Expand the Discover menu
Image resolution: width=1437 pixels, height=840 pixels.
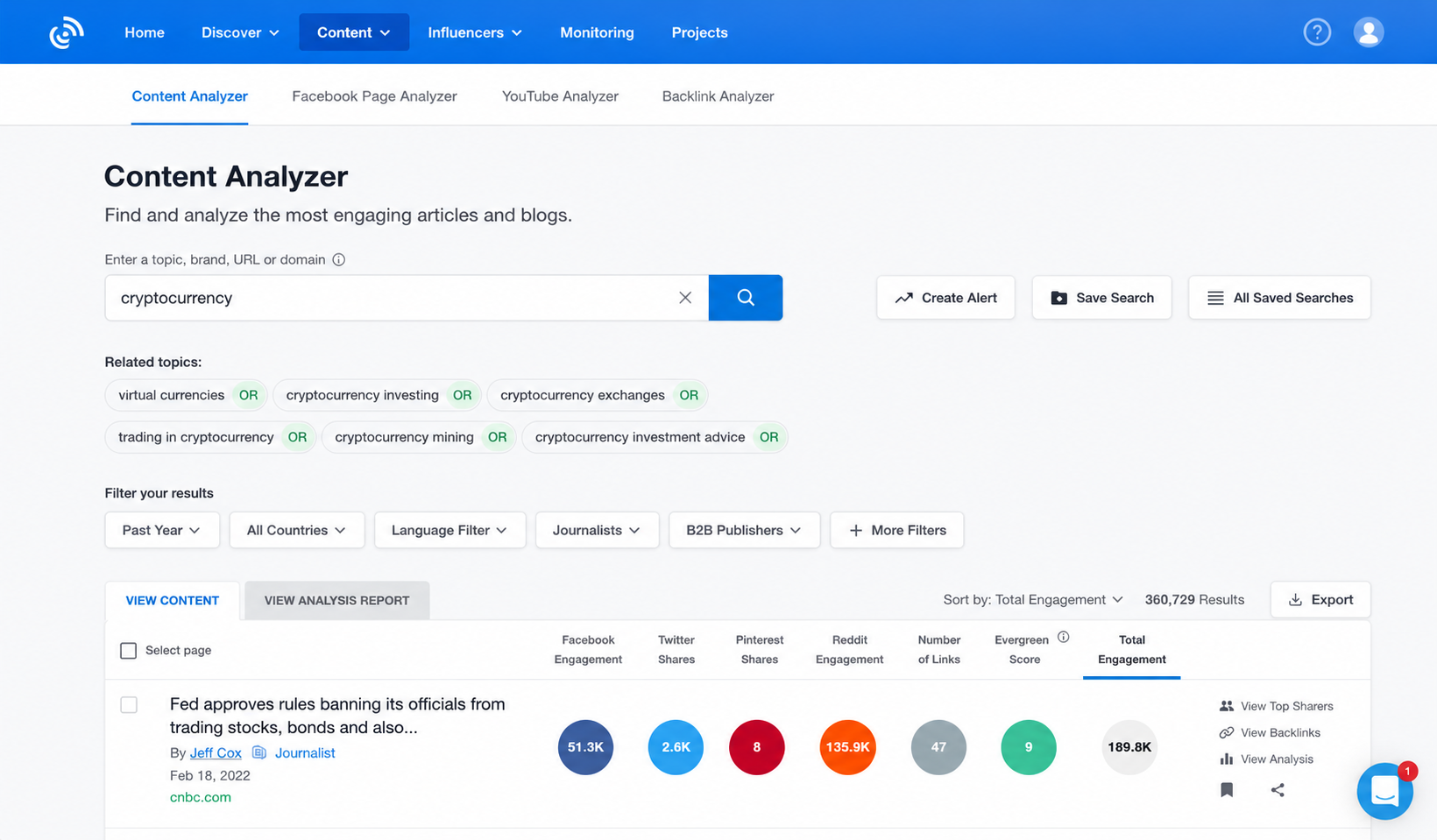tap(240, 32)
